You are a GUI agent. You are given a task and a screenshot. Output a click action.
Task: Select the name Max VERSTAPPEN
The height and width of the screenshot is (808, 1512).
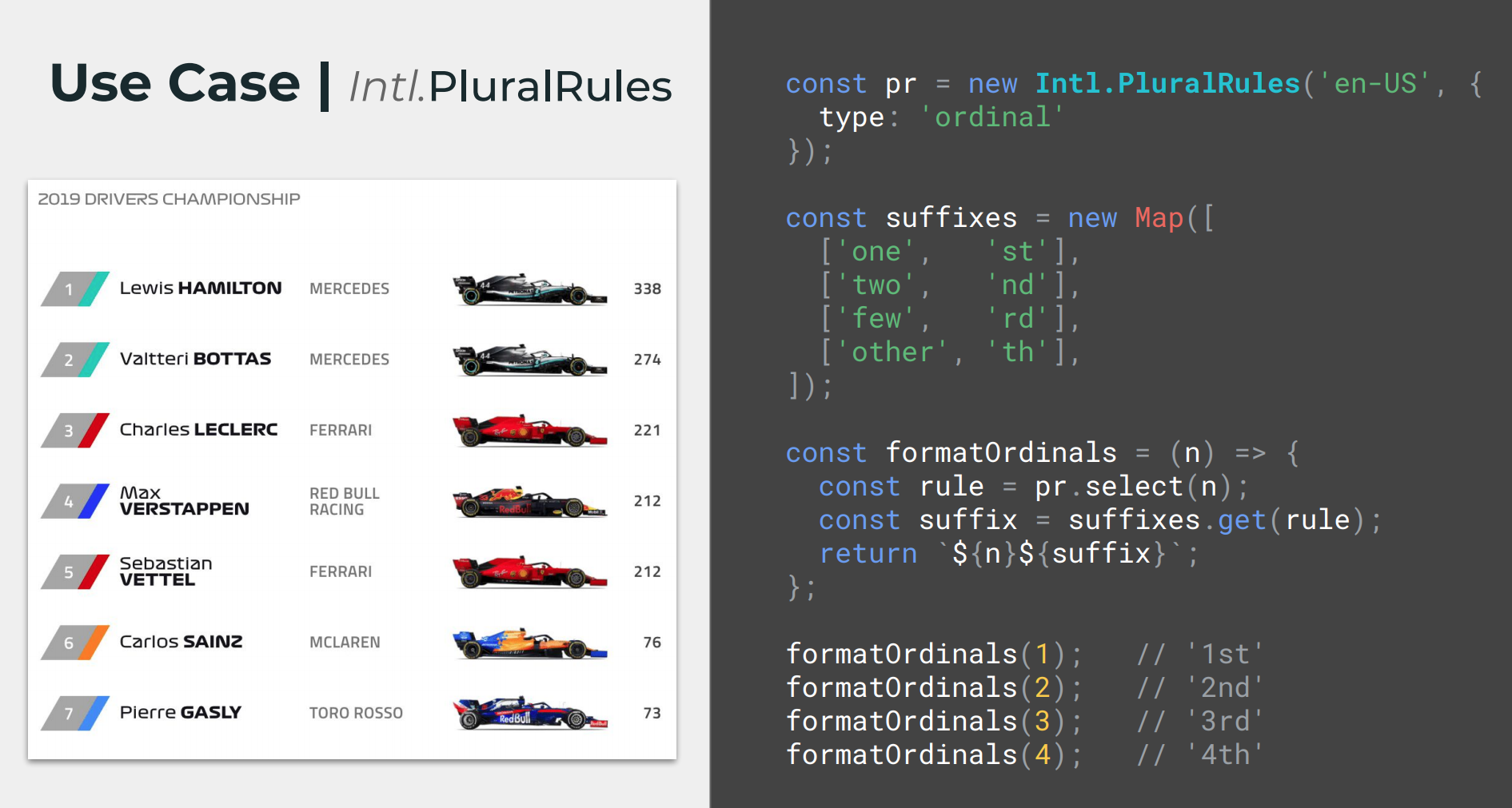(184, 501)
